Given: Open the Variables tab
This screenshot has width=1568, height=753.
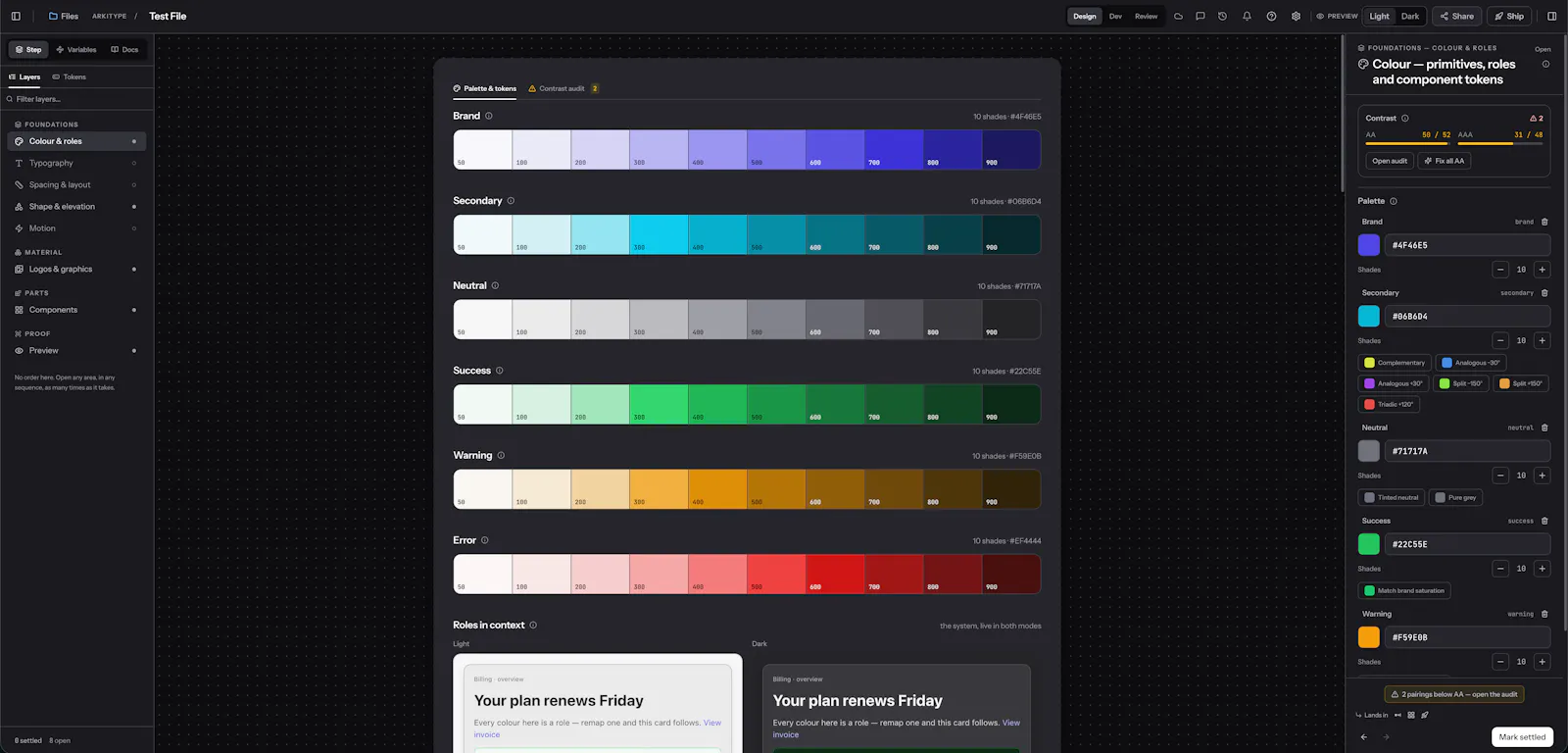Looking at the screenshot, I should [76, 49].
